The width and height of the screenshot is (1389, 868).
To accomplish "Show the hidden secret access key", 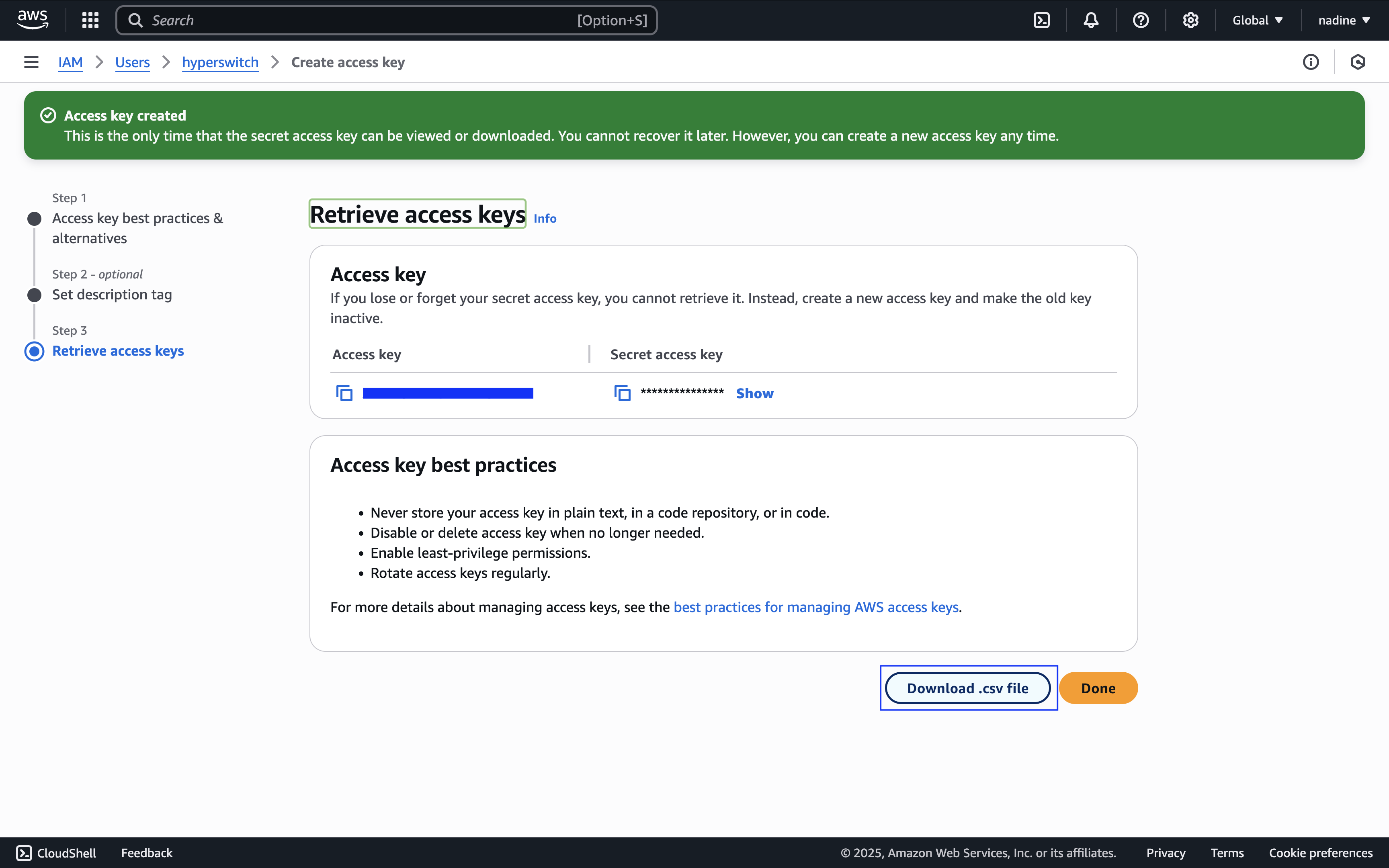I will pos(754,393).
